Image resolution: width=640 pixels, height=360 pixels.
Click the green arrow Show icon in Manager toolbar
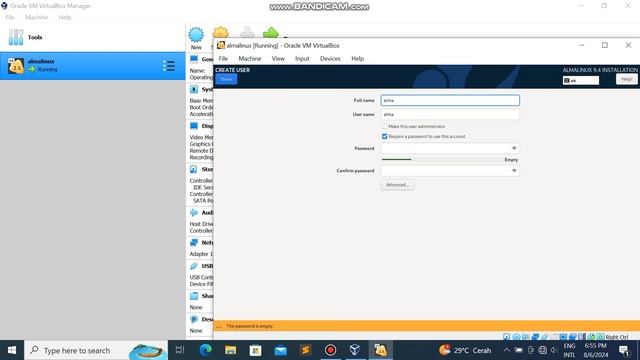[x=271, y=32]
